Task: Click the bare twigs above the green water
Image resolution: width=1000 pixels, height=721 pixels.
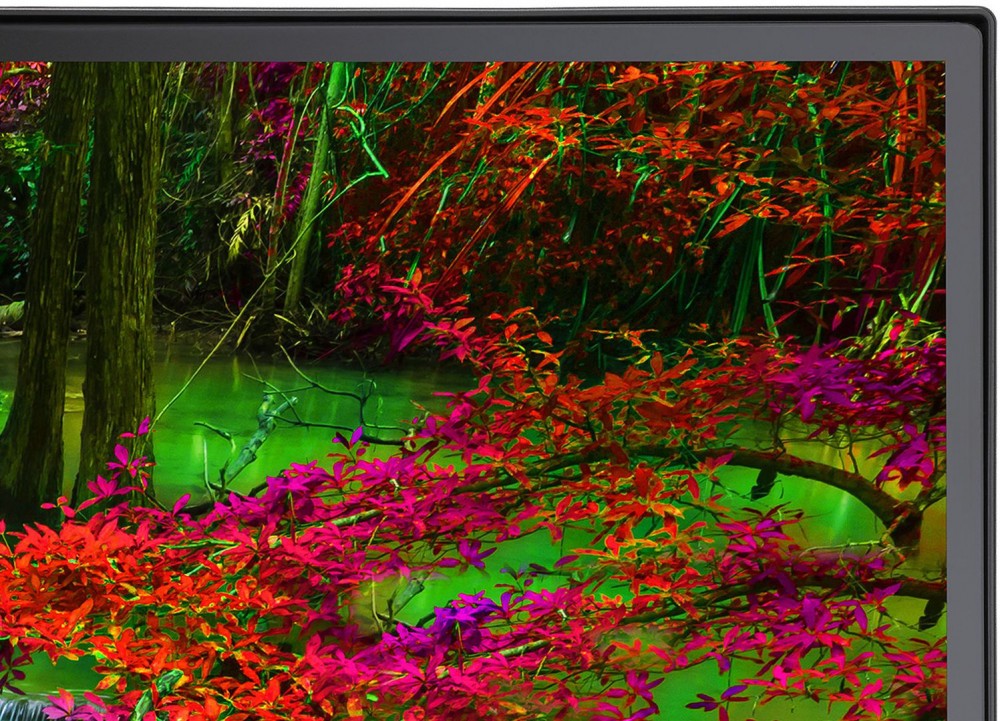Action: [300, 400]
